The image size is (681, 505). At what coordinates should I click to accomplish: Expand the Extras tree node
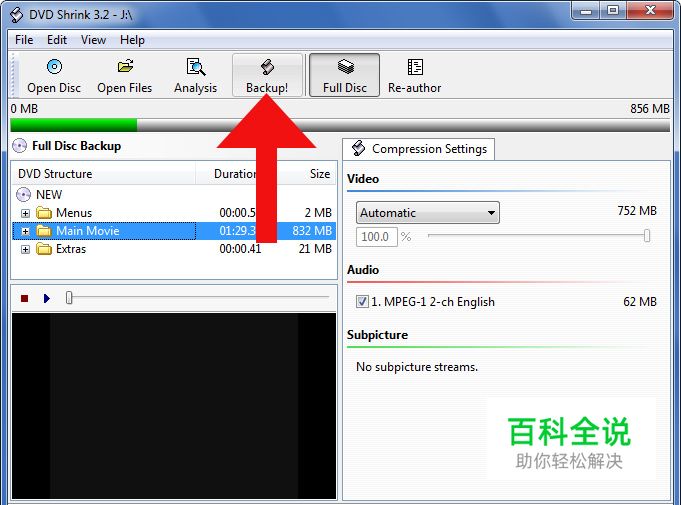(25, 249)
